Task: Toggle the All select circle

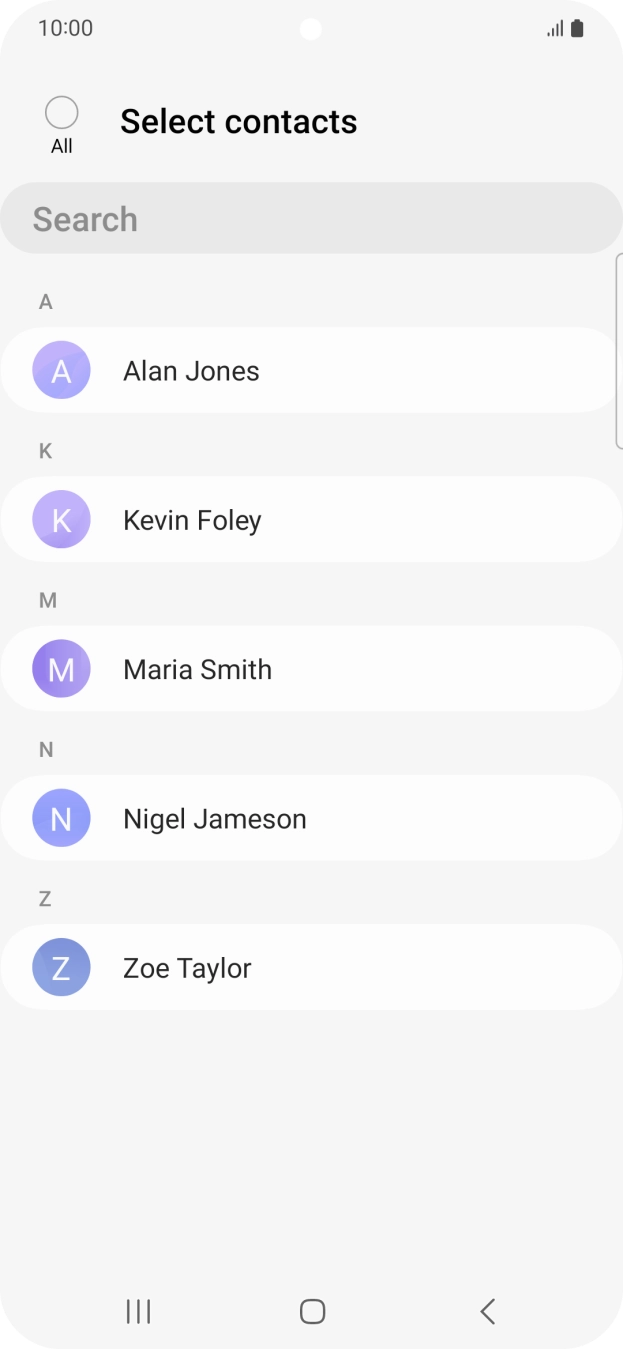Action: [62, 114]
